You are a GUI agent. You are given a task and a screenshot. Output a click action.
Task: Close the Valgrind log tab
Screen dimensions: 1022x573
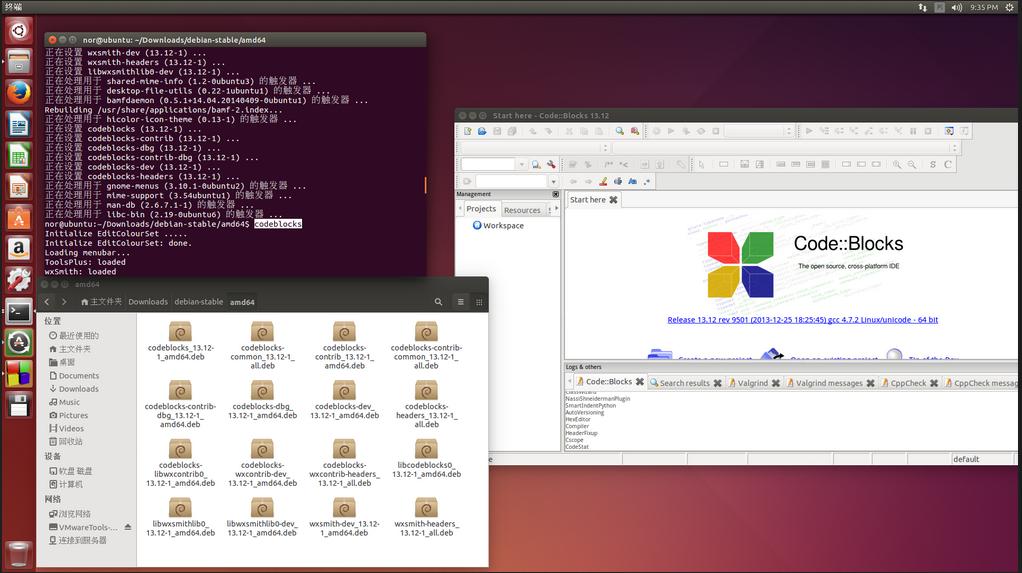pyautogui.click(x=776, y=383)
